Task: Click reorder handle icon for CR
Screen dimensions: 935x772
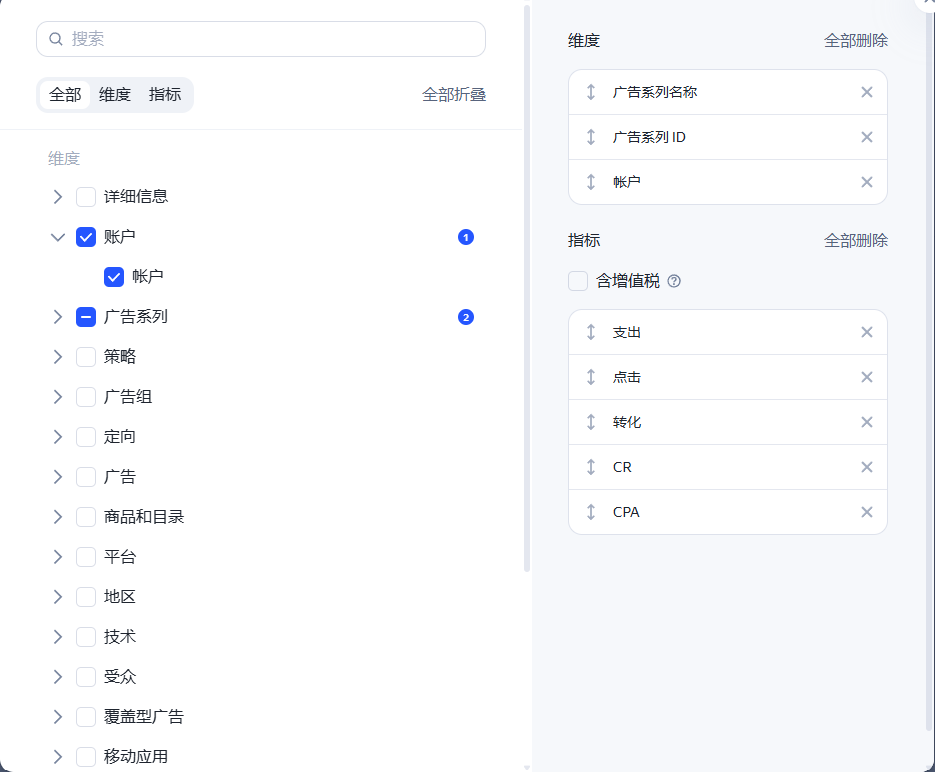Action: point(591,467)
